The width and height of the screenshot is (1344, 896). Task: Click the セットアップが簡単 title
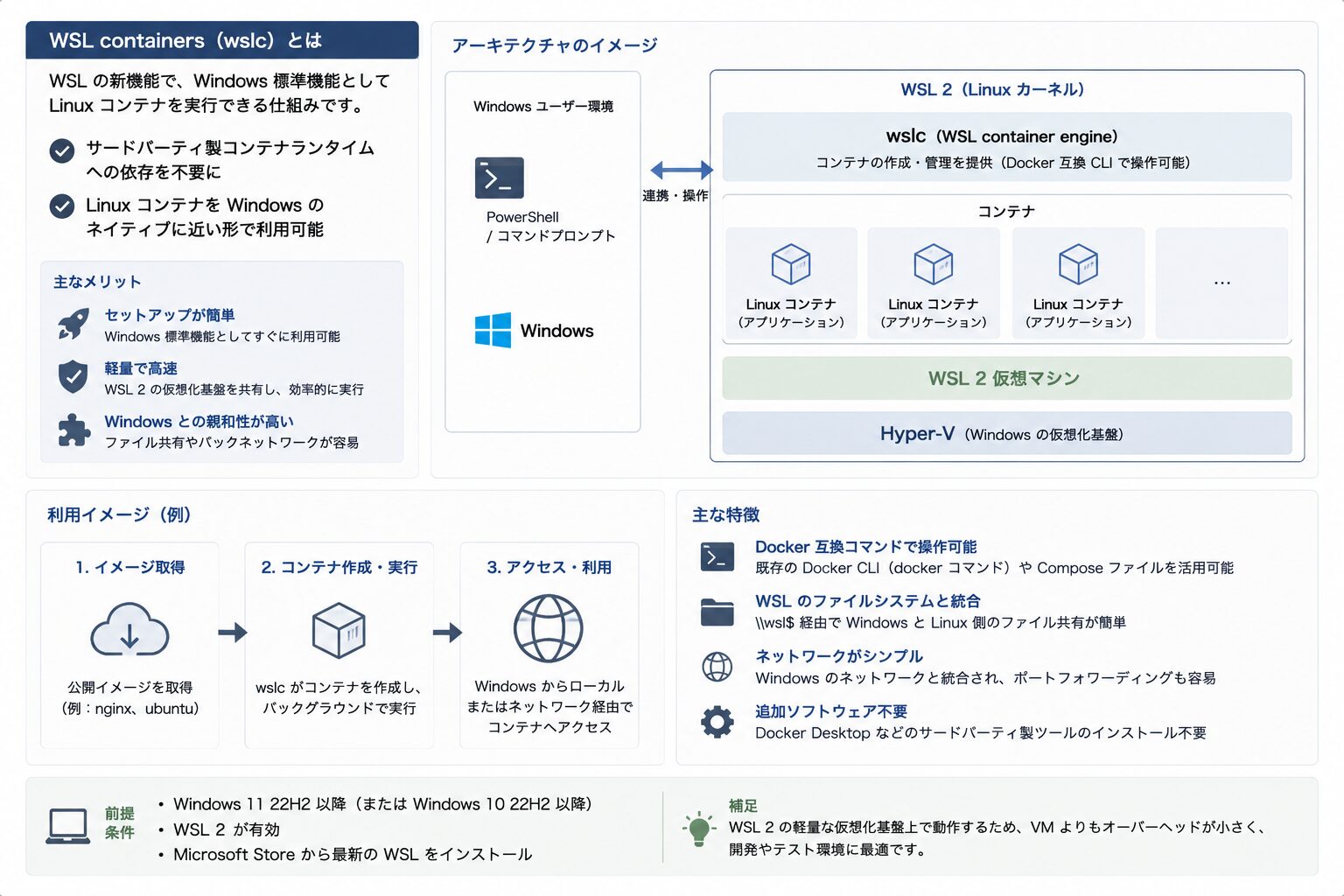[170, 315]
